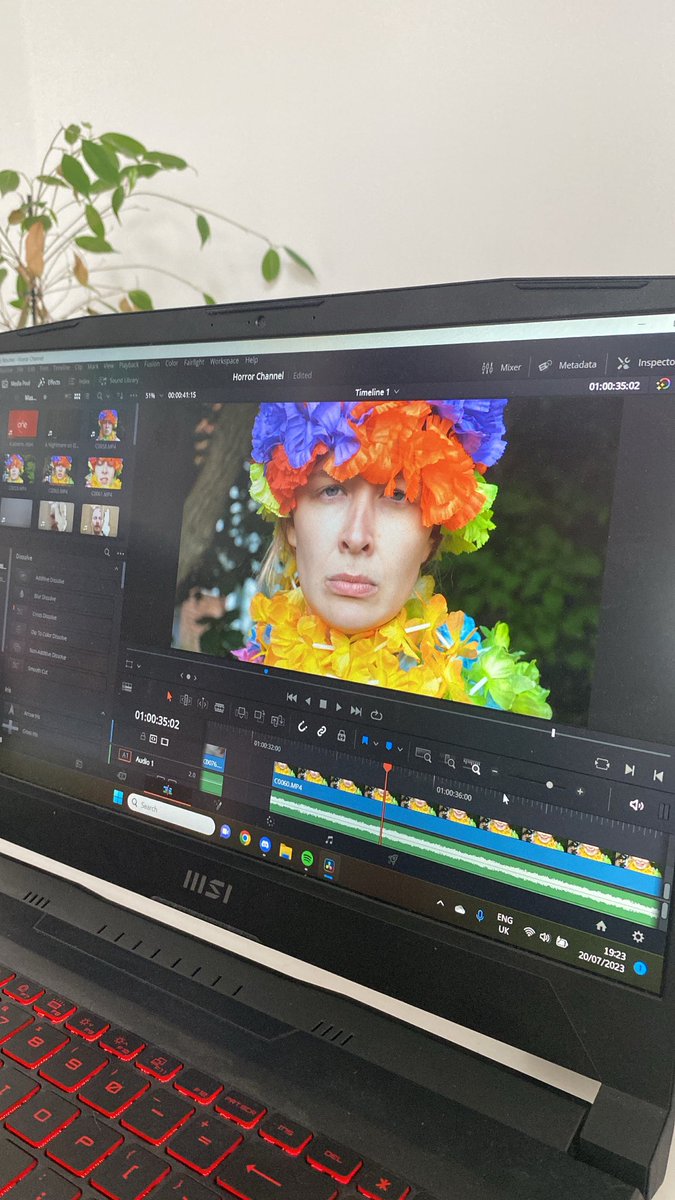Open the Help menu
Image resolution: width=675 pixels, height=1200 pixels.
click(x=252, y=360)
